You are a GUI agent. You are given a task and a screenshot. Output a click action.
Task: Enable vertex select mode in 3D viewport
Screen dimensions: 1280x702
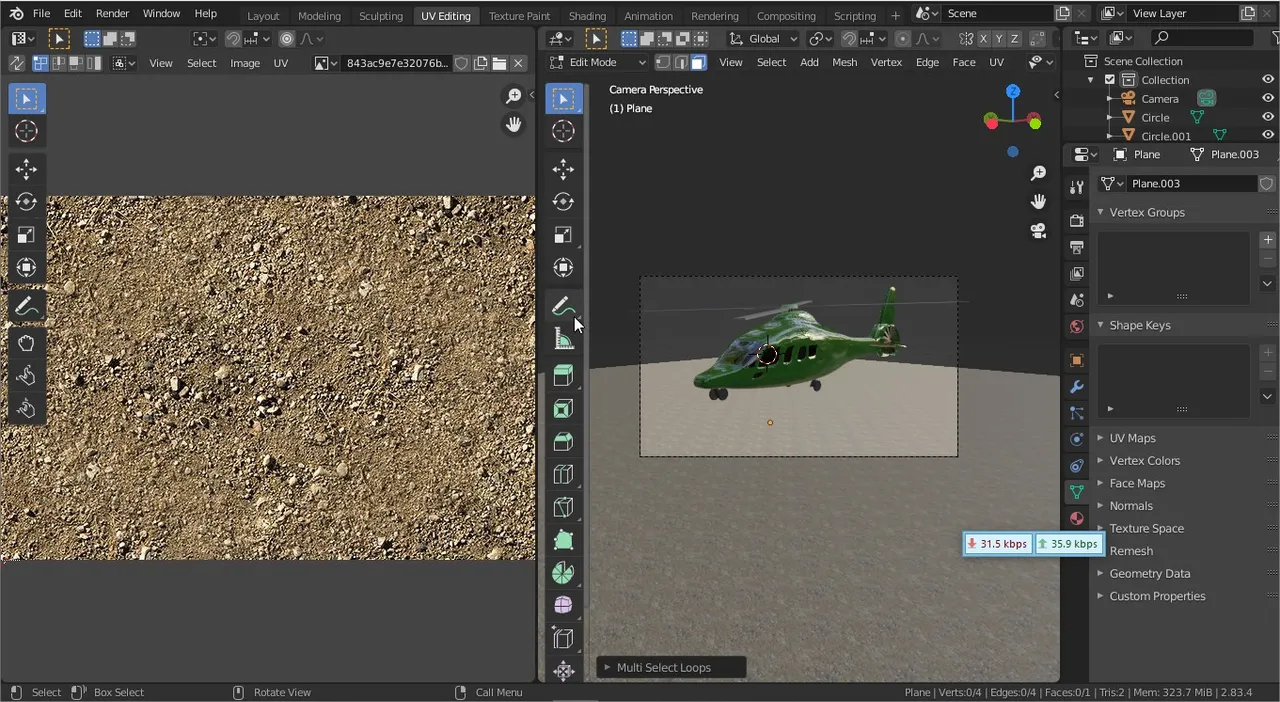pos(662,62)
